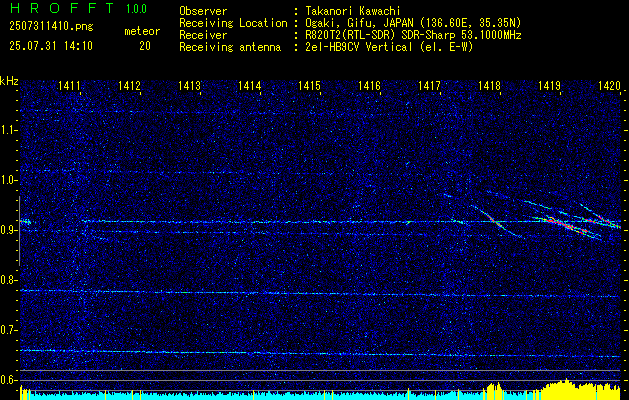Image resolution: width=629 pixels, height=400 pixels.
Task: Click the kHz axis unit label
Action: click(x=9, y=81)
